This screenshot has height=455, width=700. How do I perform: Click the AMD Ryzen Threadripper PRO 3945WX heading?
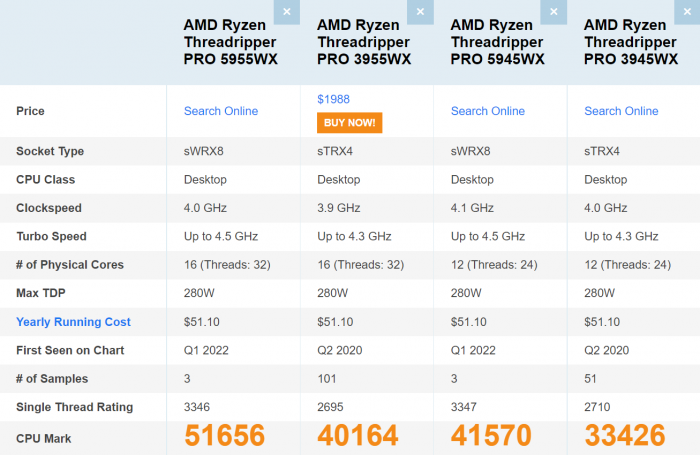tap(631, 42)
